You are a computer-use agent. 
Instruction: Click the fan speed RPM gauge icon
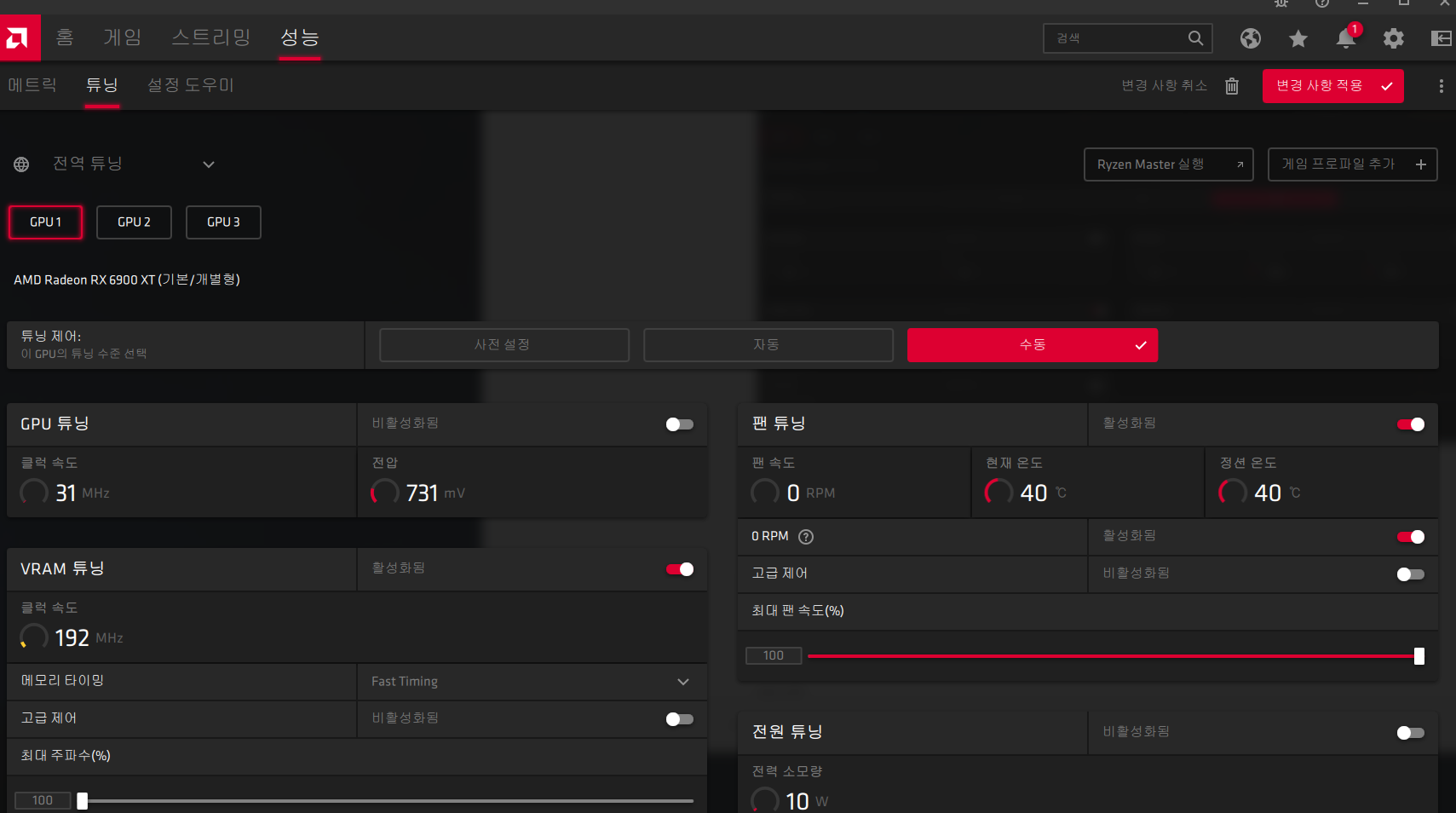pos(765,493)
